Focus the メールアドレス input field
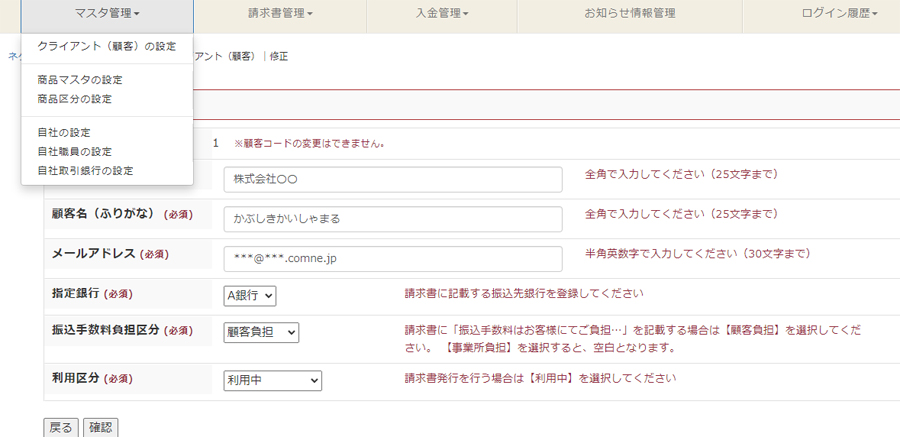900x437 pixels. [392, 259]
